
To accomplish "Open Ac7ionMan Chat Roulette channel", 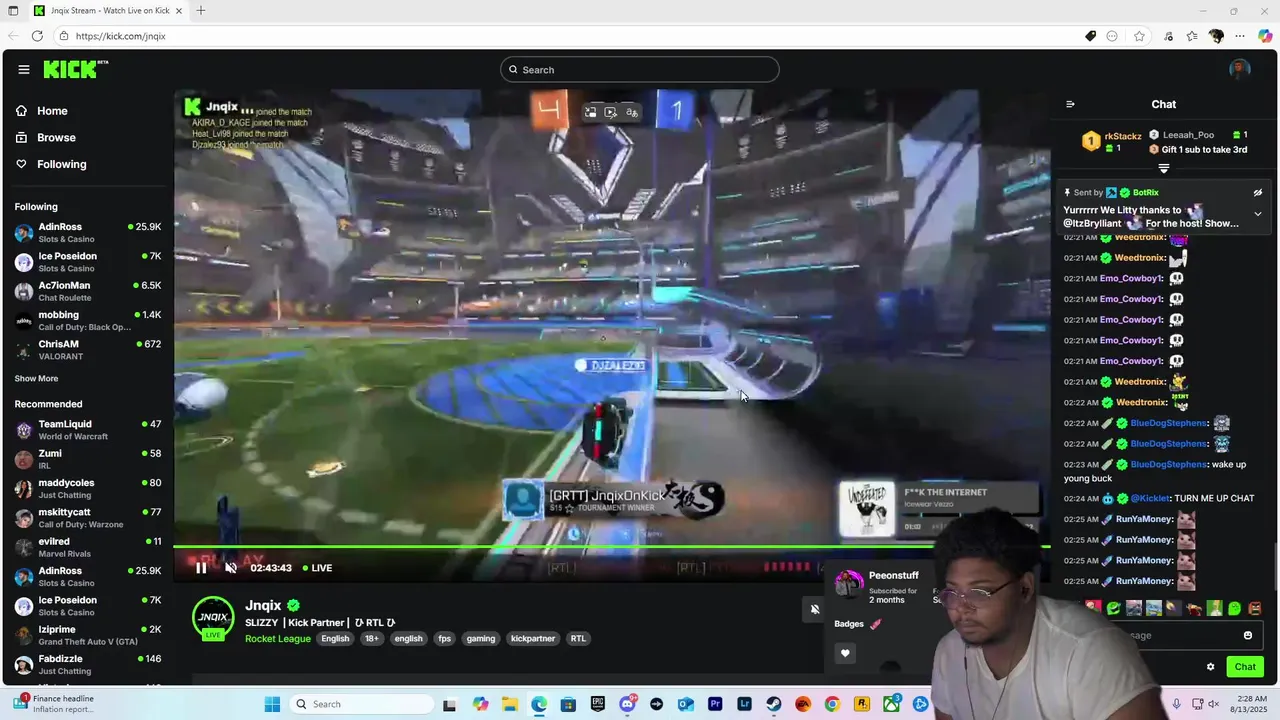I will [88, 291].
